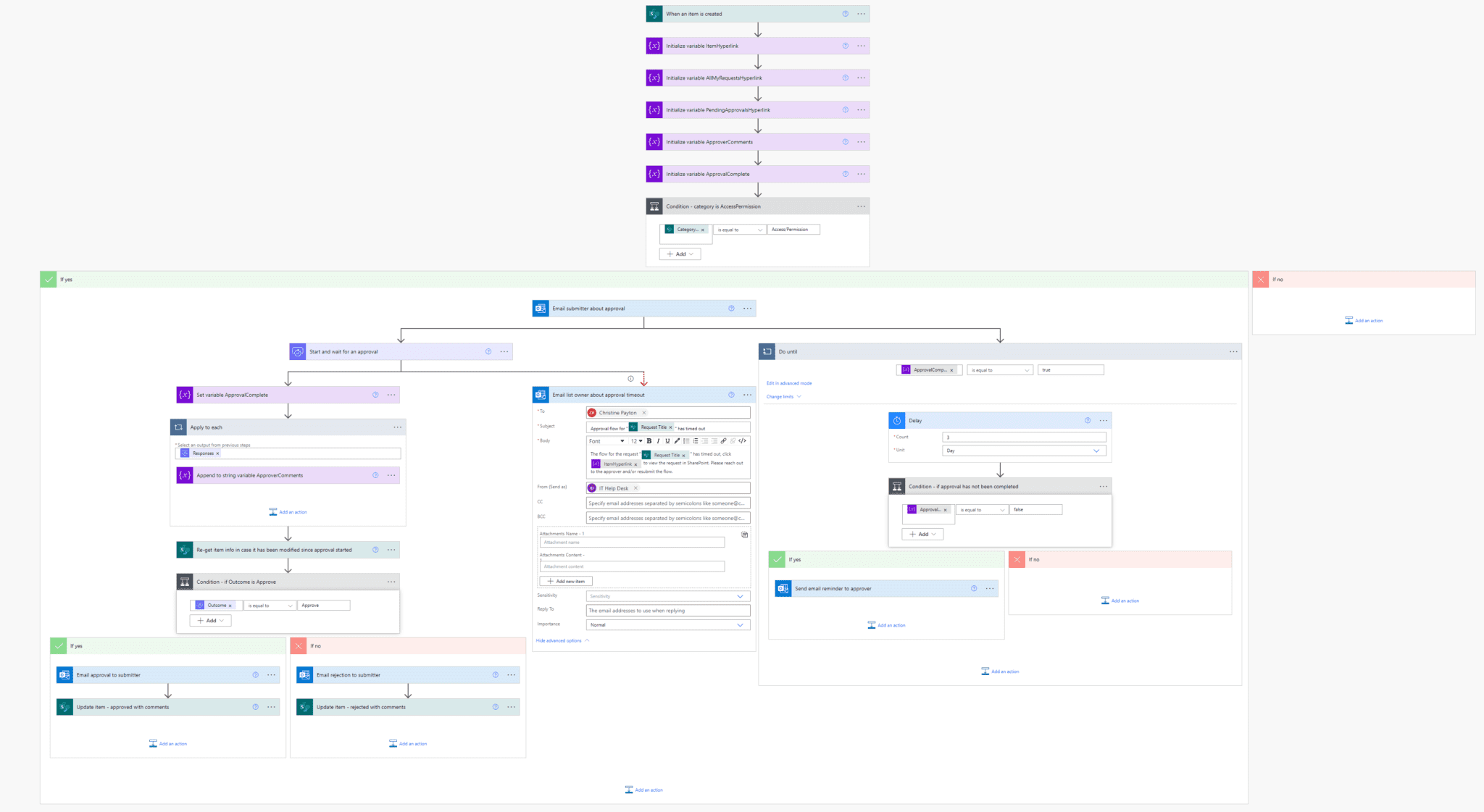
Task: Click the loop icon of Apply to each
Action: (x=178, y=427)
